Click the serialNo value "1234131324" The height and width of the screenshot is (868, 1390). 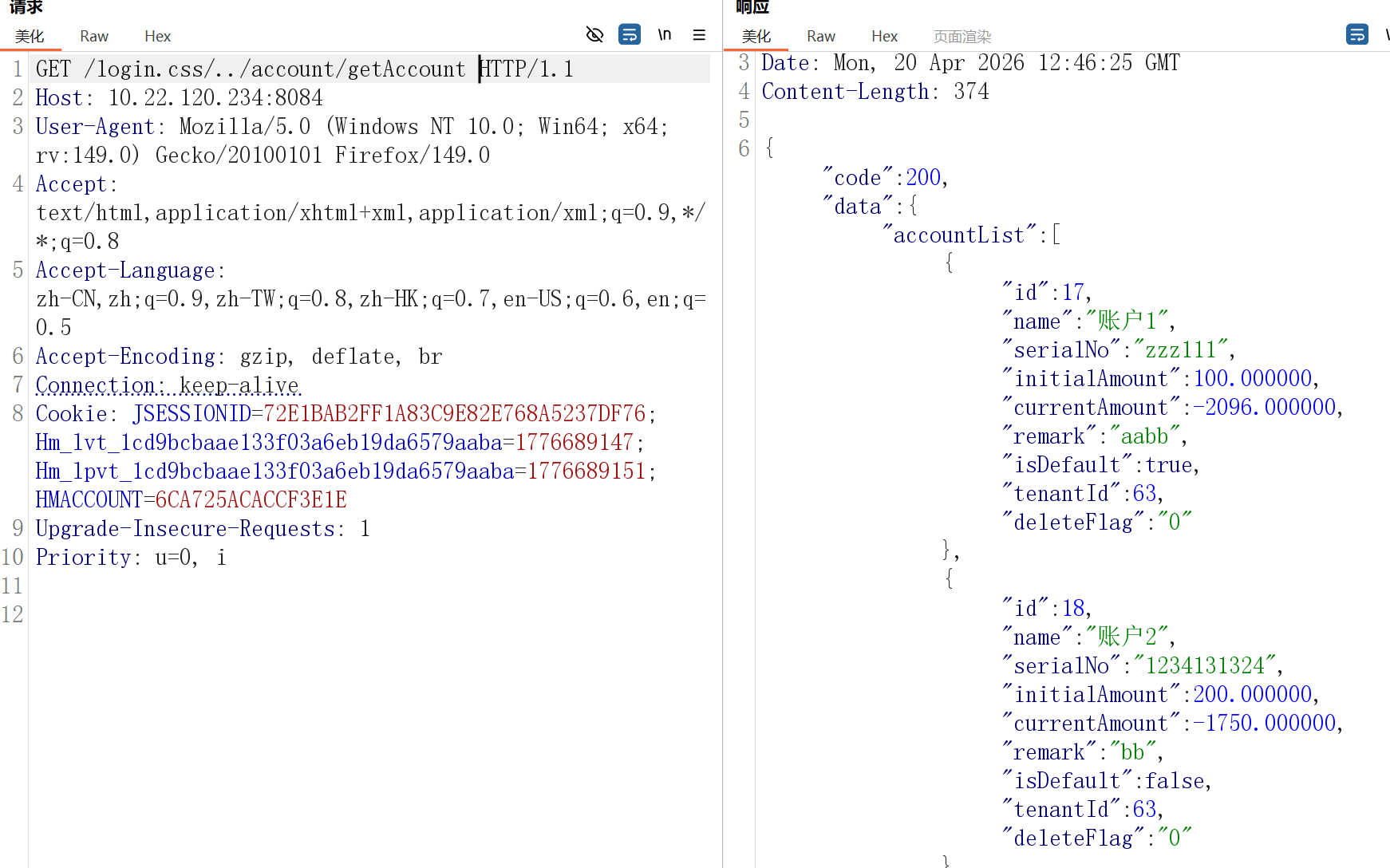click(x=1204, y=666)
